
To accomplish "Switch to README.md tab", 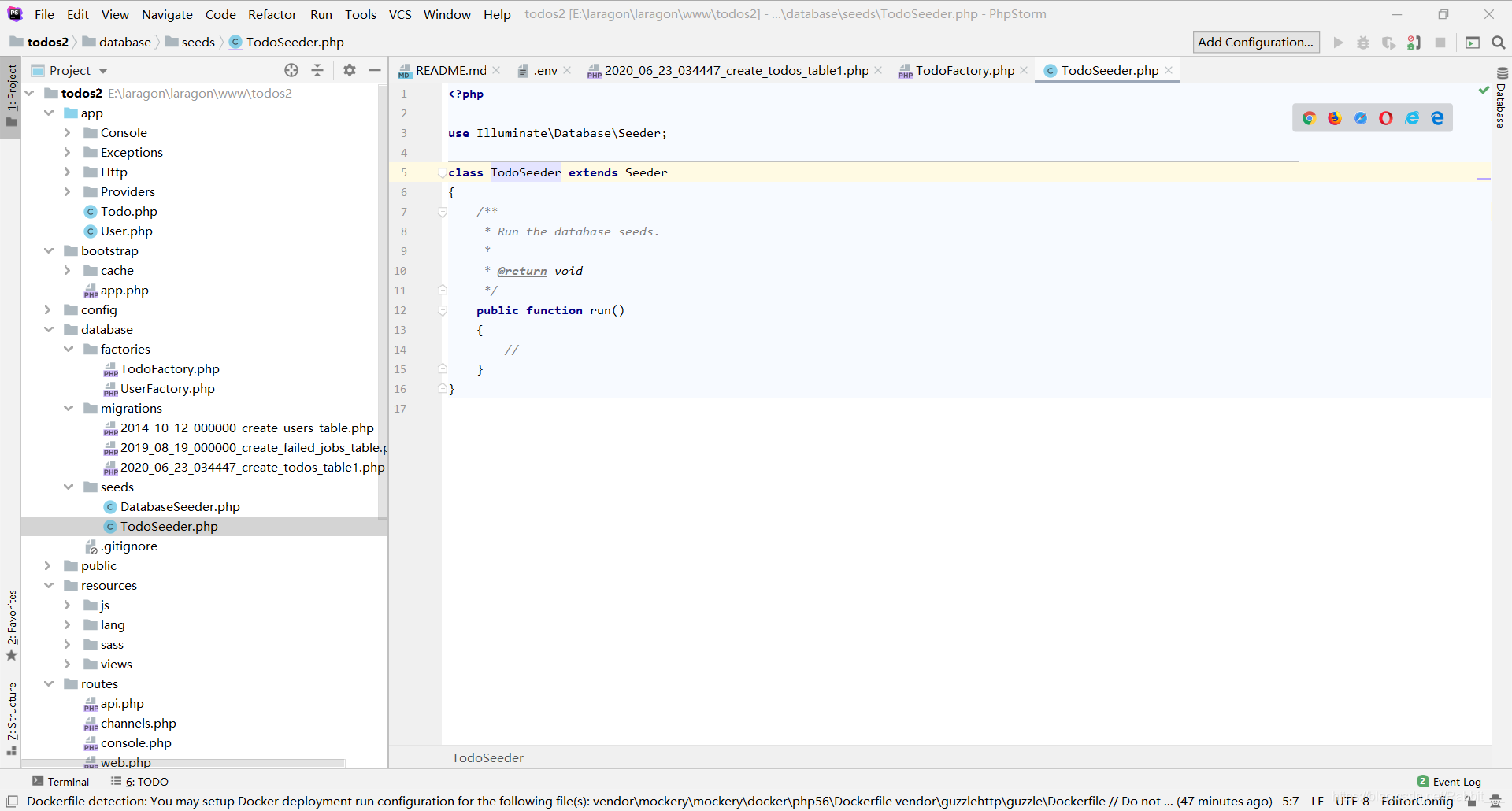I will [x=450, y=70].
